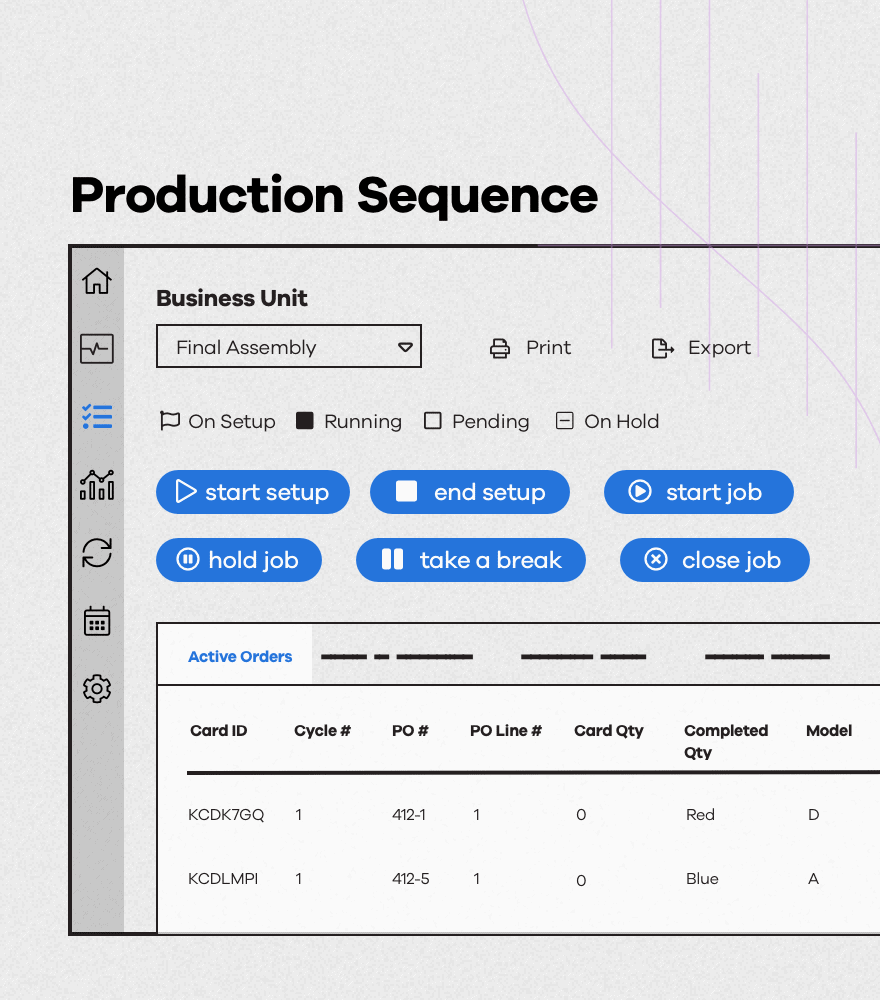Toggle the Running status checkbox

tap(305, 421)
